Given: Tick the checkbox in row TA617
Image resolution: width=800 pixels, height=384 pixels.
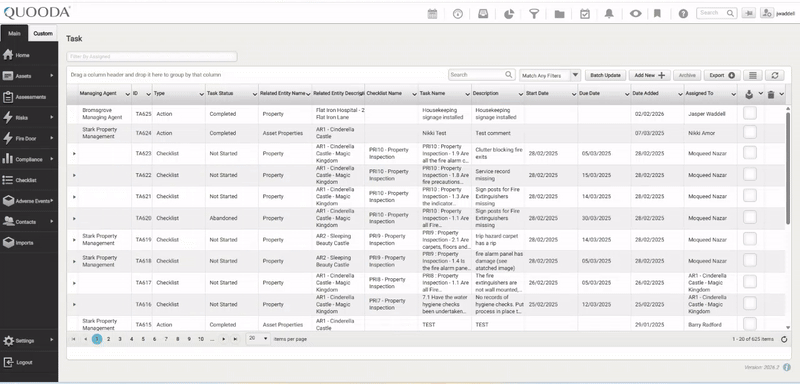Looking at the screenshot, I should [x=749, y=282].
